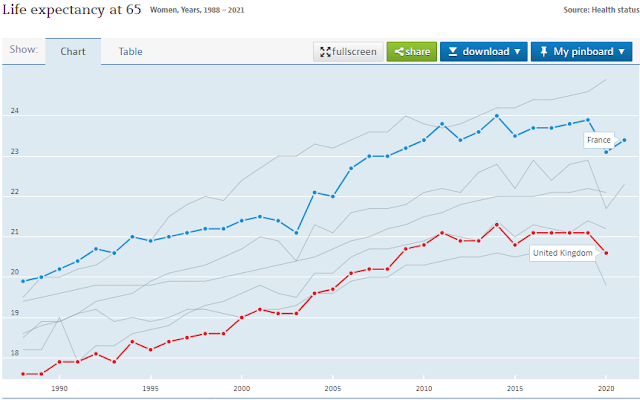
Task: Click the 2020 x-axis year label
Action: pos(606,389)
